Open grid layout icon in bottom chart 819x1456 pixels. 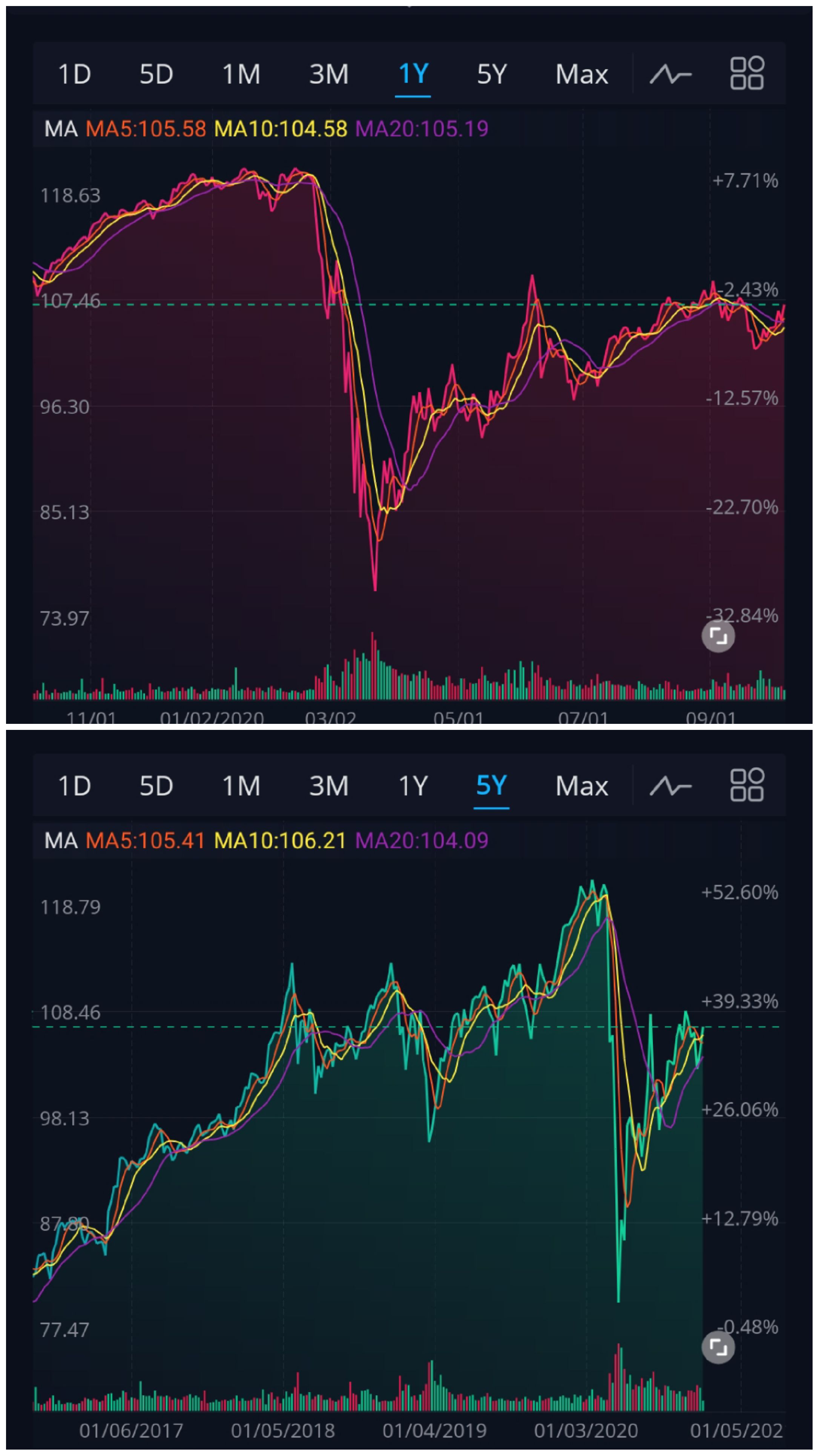(x=747, y=785)
